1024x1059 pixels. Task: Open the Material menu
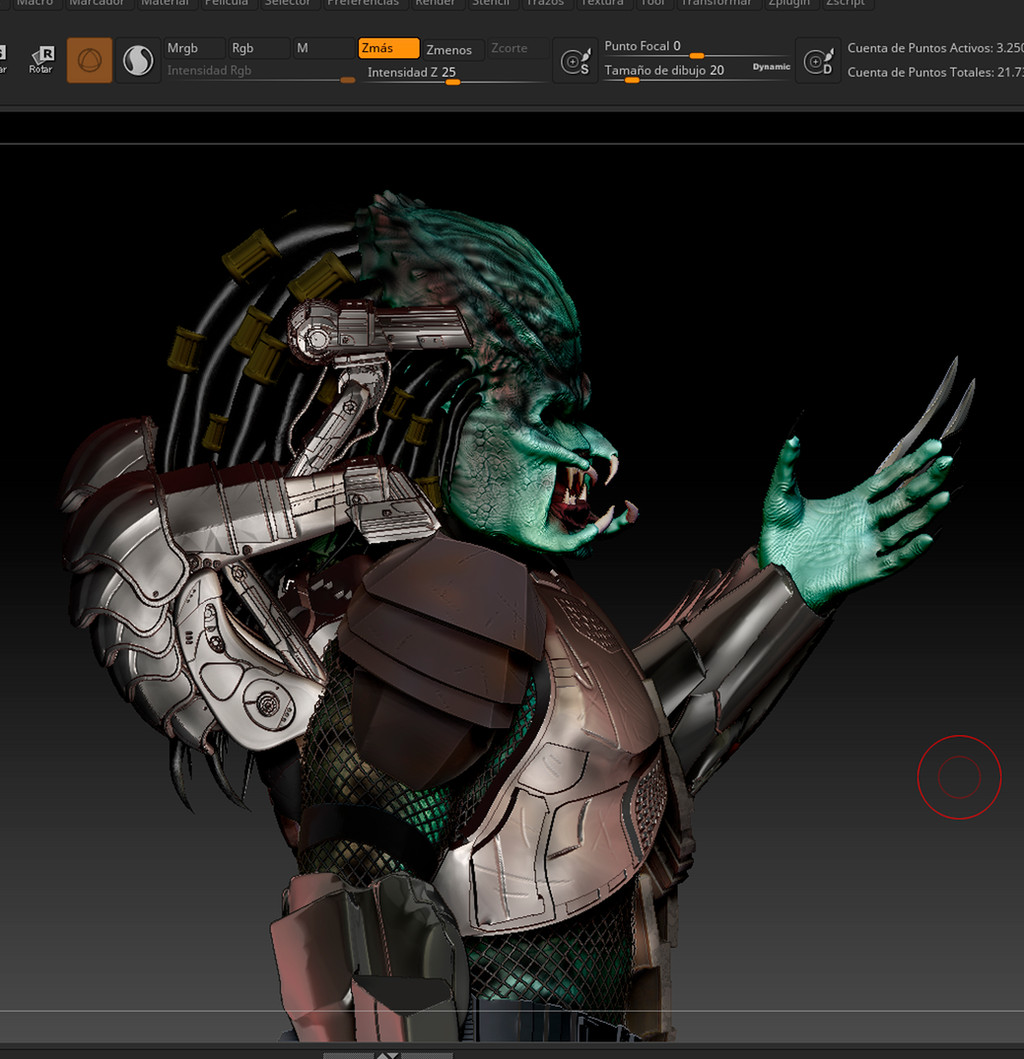click(165, 3)
